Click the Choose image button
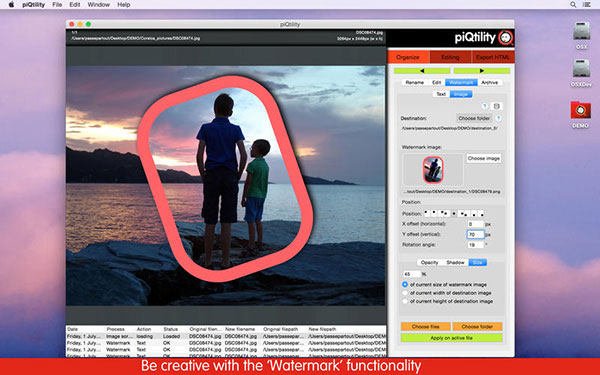 (484, 158)
